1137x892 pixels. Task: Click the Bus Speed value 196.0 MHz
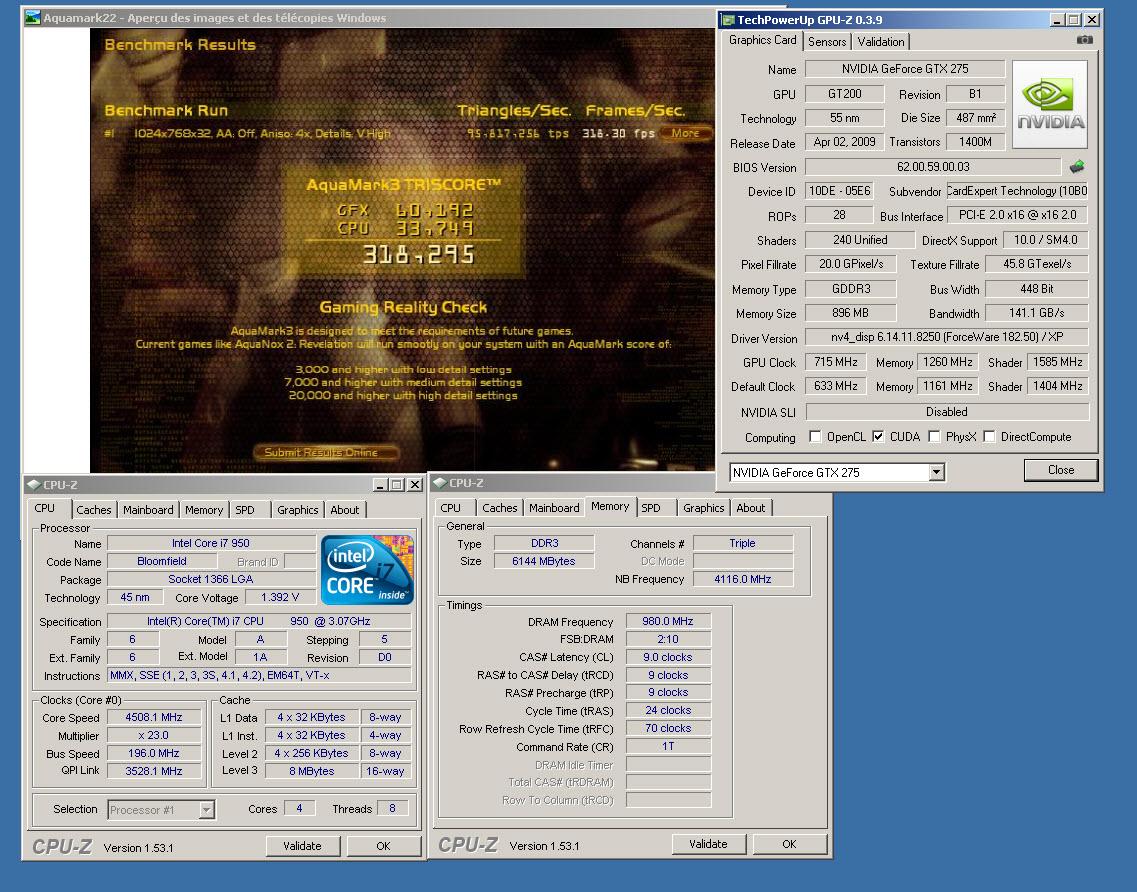pos(154,753)
